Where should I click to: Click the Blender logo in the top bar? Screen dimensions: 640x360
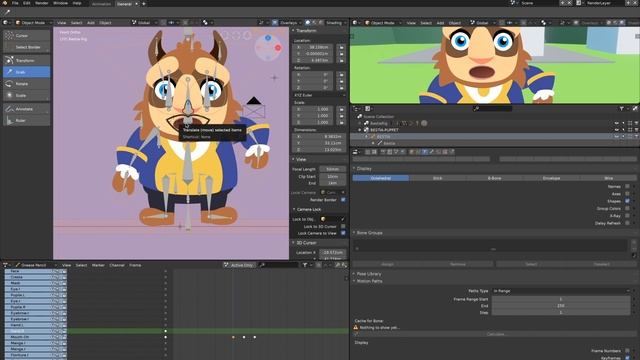point(4,3)
